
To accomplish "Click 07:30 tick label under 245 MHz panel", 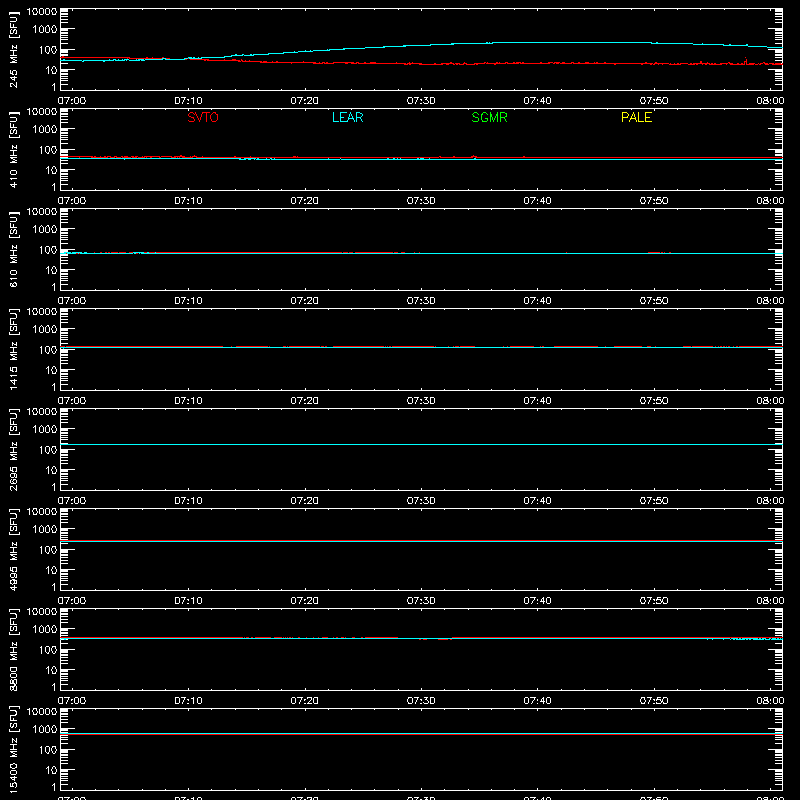I will tap(421, 101).
